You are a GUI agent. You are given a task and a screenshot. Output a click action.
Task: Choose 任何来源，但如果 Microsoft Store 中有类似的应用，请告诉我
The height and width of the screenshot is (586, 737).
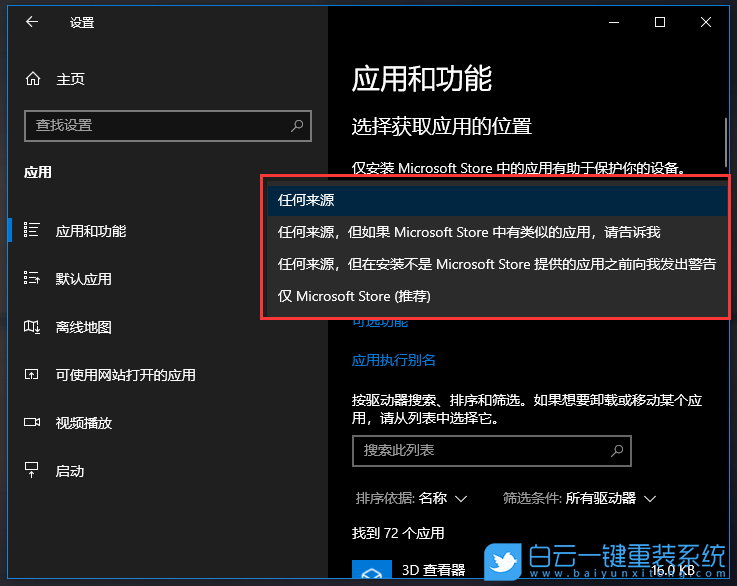point(497,232)
